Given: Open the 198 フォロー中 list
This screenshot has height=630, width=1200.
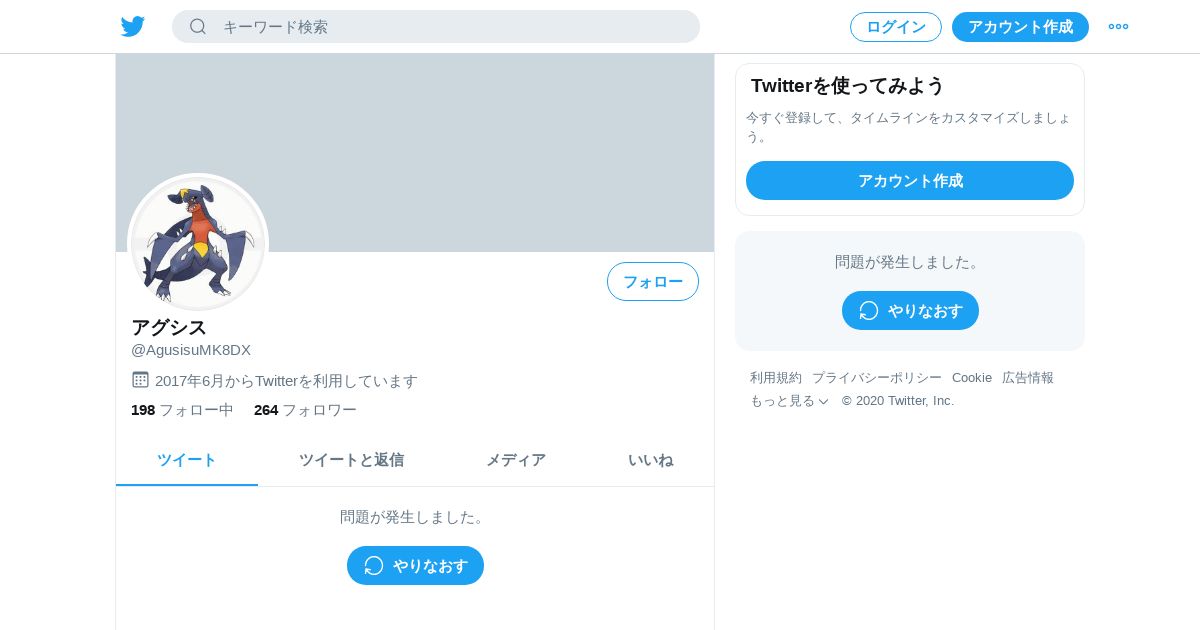Looking at the screenshot, I should (x=182, y=410).
